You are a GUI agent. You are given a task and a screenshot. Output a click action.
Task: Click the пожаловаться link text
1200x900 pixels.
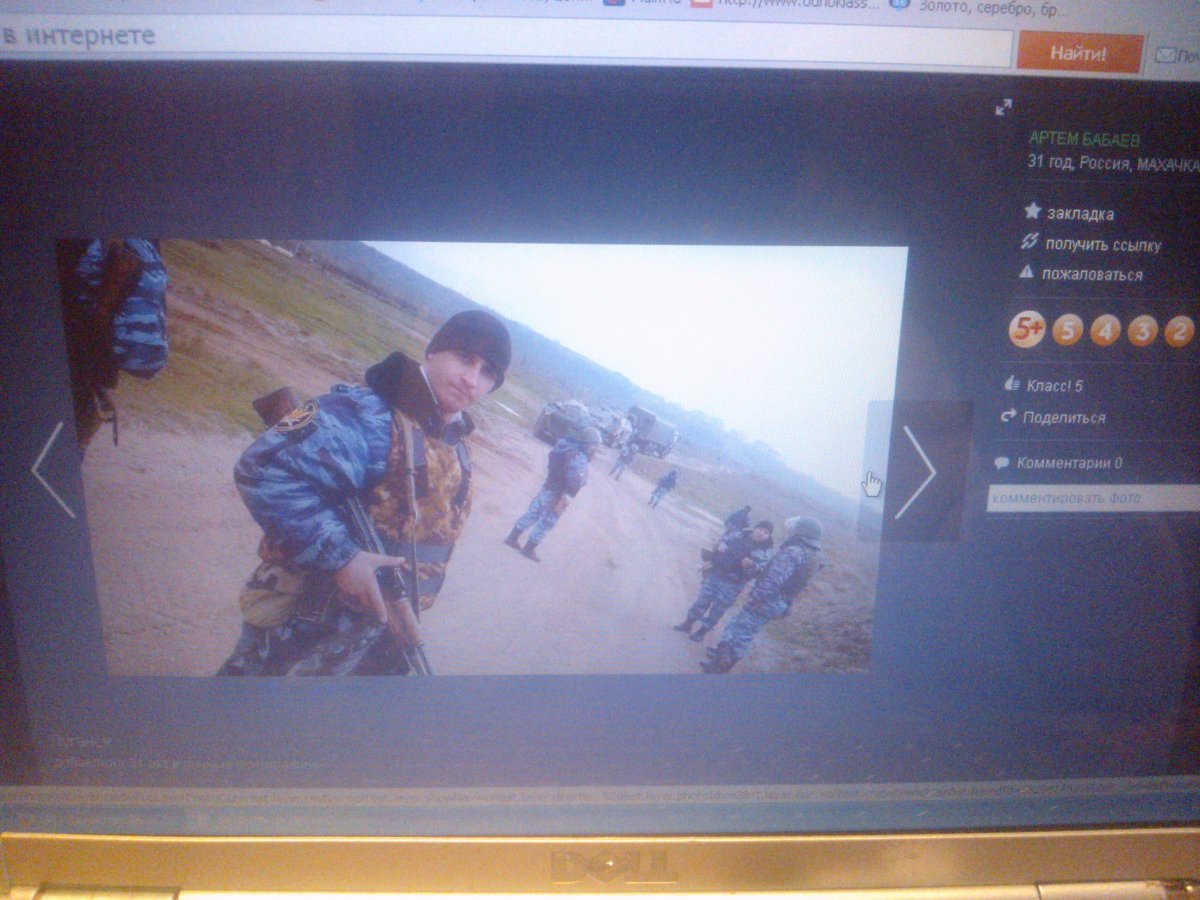coord(1092,274)
